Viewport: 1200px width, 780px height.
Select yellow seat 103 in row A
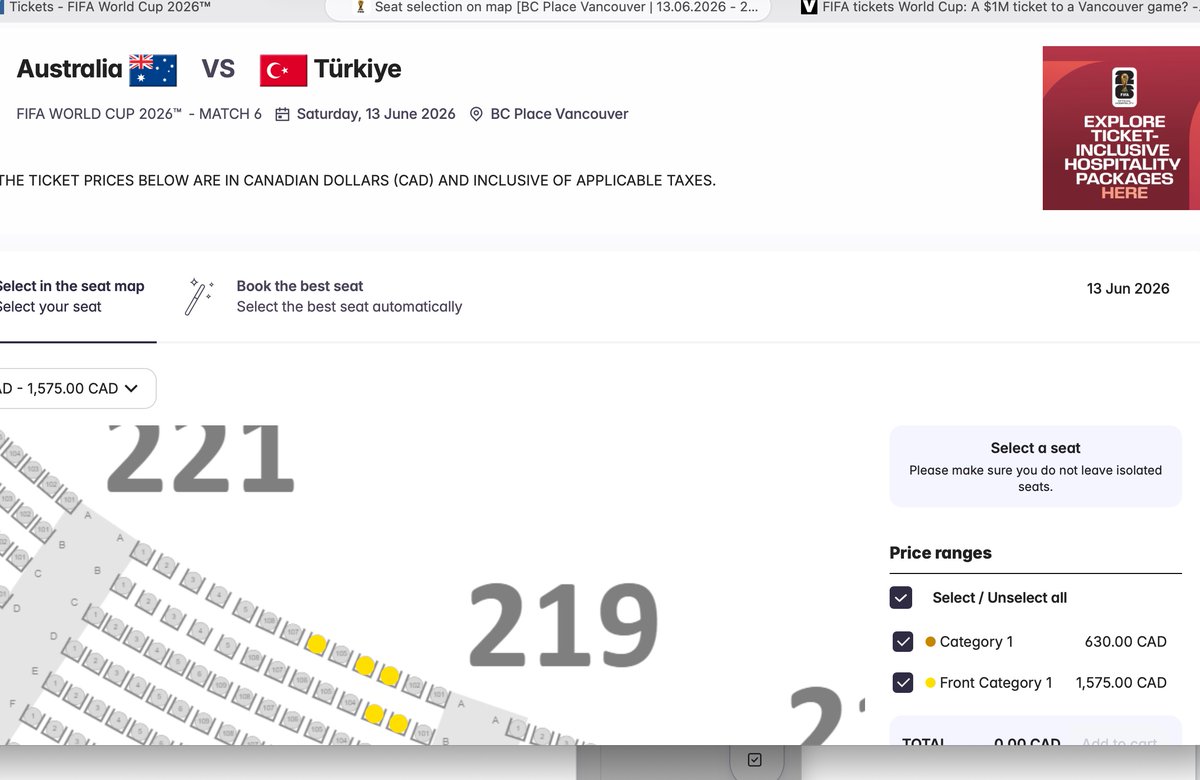point(389,677)
